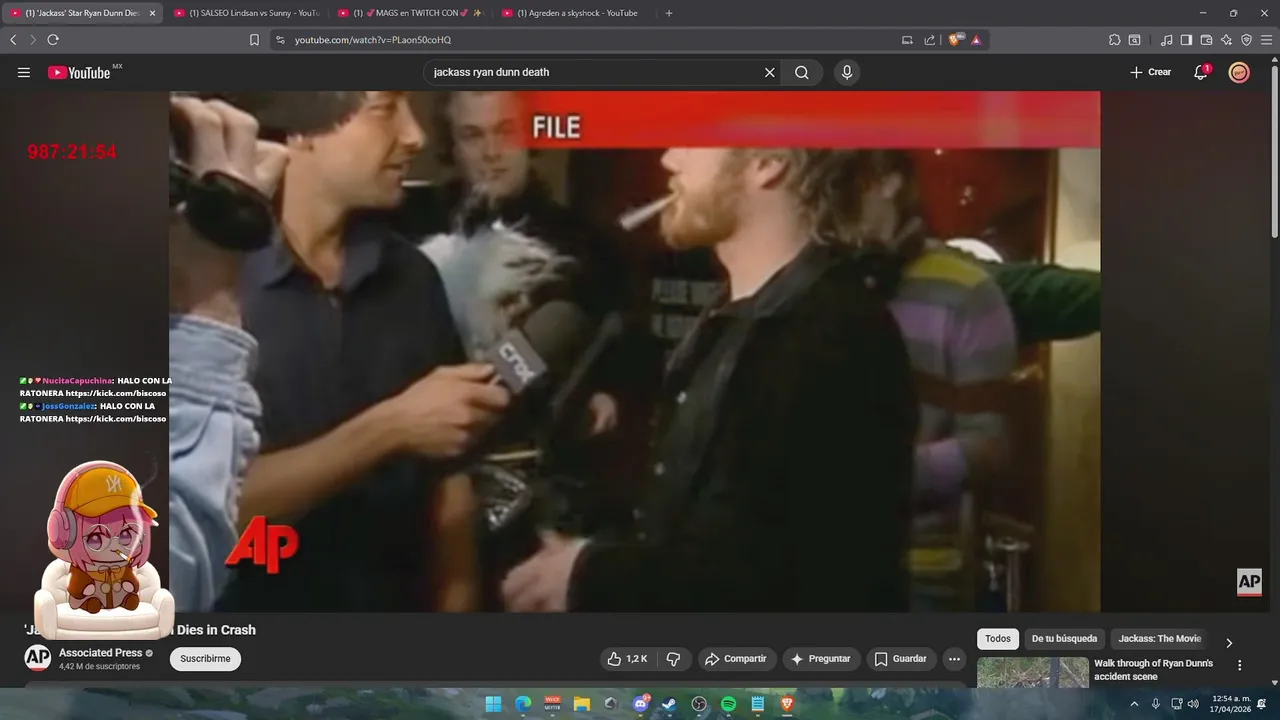Open options for Walk through accident video

(1240, 665)
